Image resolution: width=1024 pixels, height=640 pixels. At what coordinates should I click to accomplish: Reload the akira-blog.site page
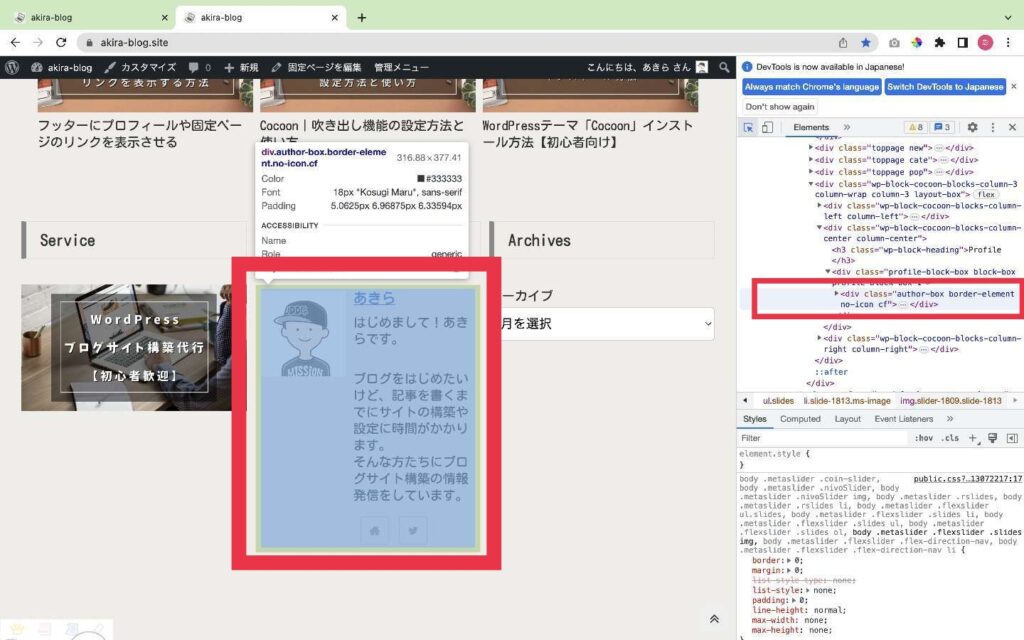pyautogui.click(x=61, y=42)
